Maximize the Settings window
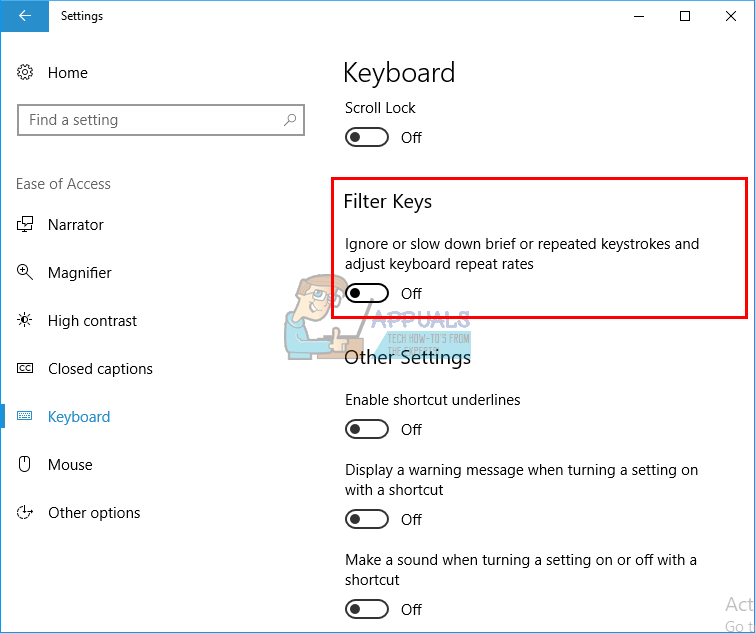Image resolution: width=755 pixels, height=633 pixels. coord(685,16)
